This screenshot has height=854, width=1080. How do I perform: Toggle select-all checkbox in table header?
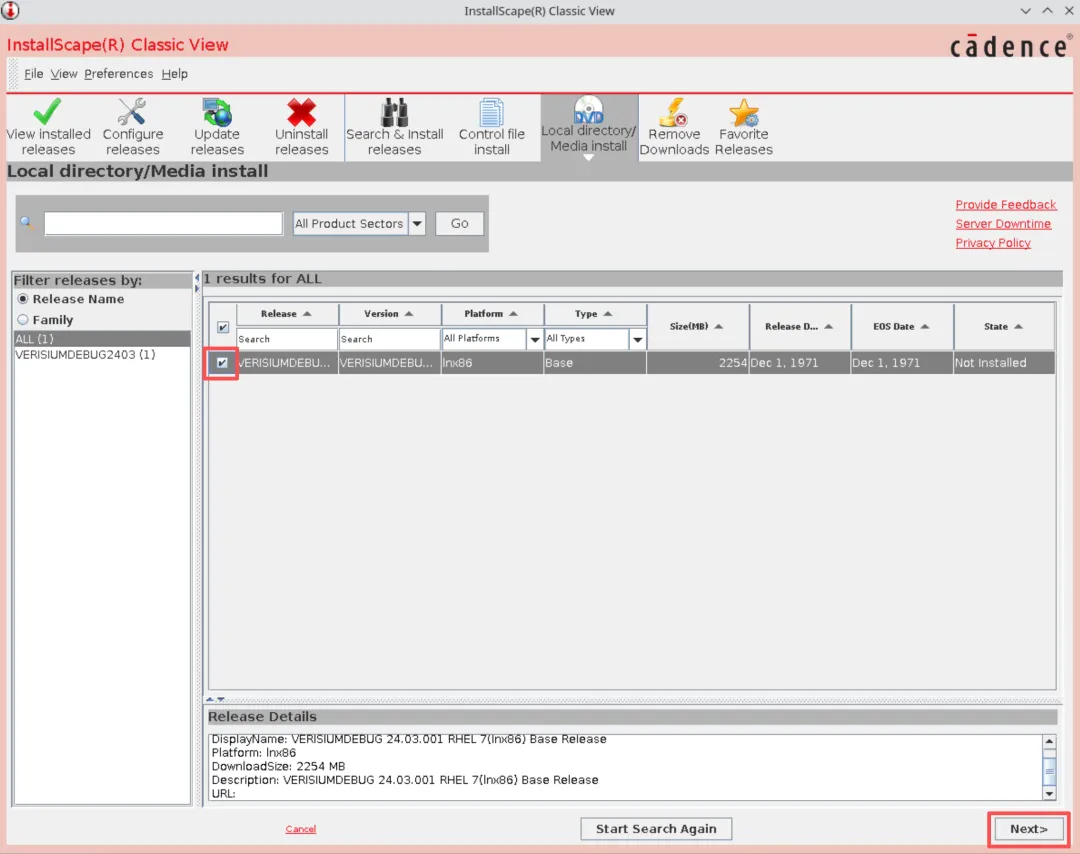tap(223, 327)
